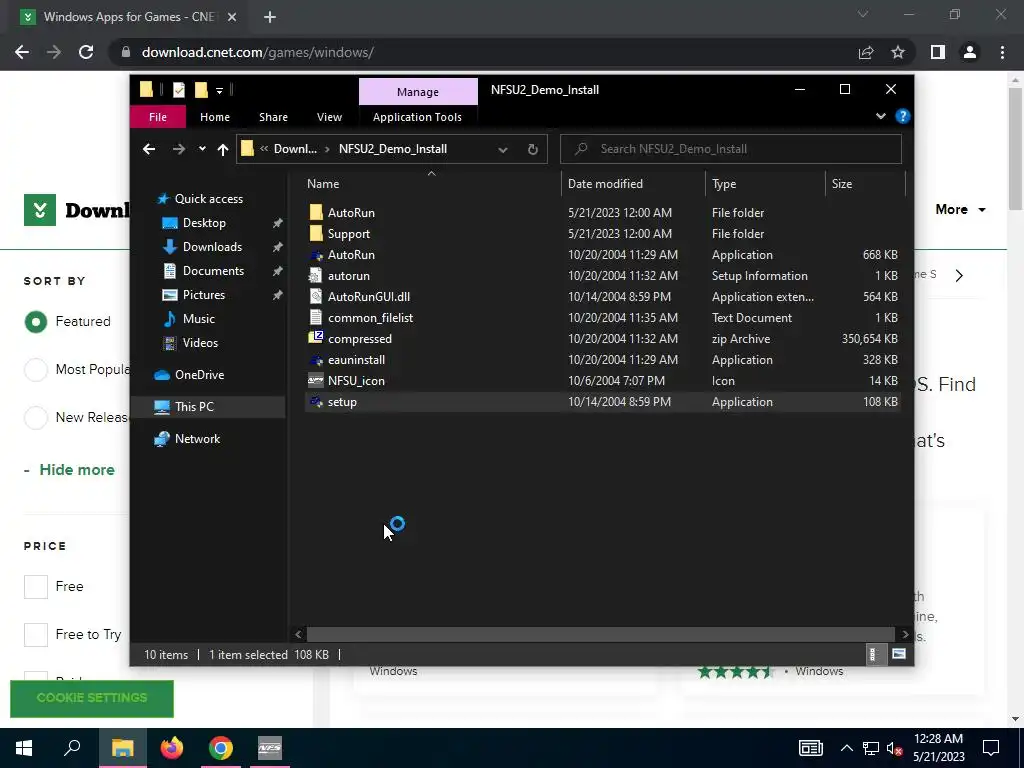Switch to large icons view layout
Viewport: 1024px width, 768px height.
899,654
